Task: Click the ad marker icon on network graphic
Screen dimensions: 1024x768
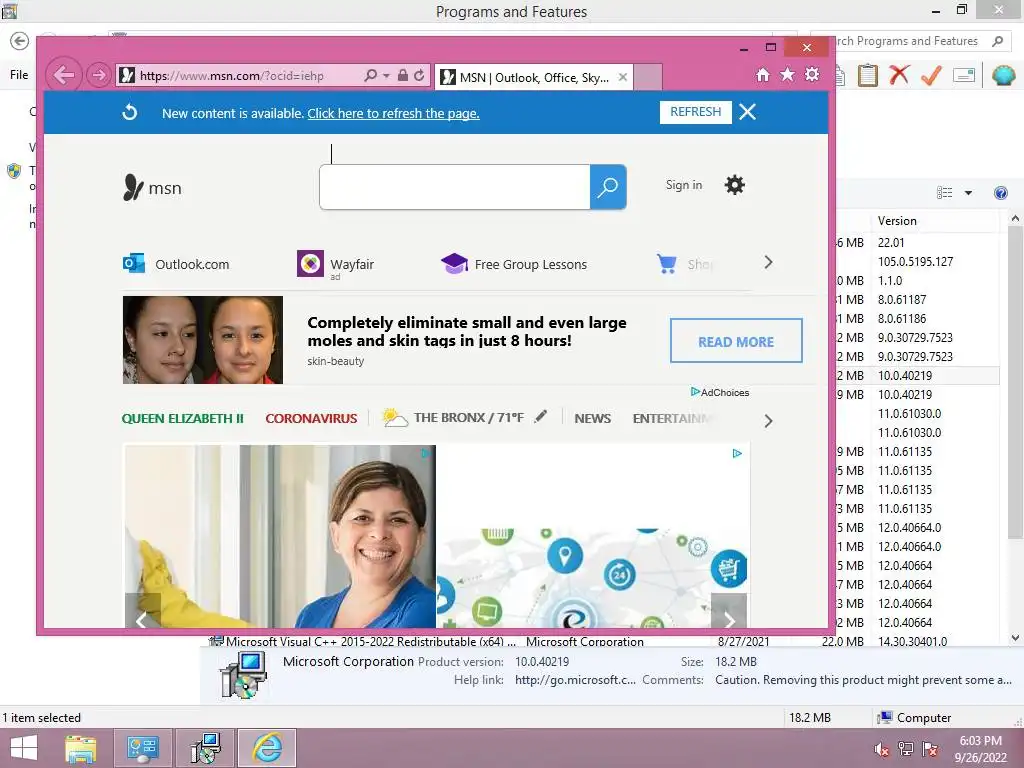Action: tap(737, 453)
